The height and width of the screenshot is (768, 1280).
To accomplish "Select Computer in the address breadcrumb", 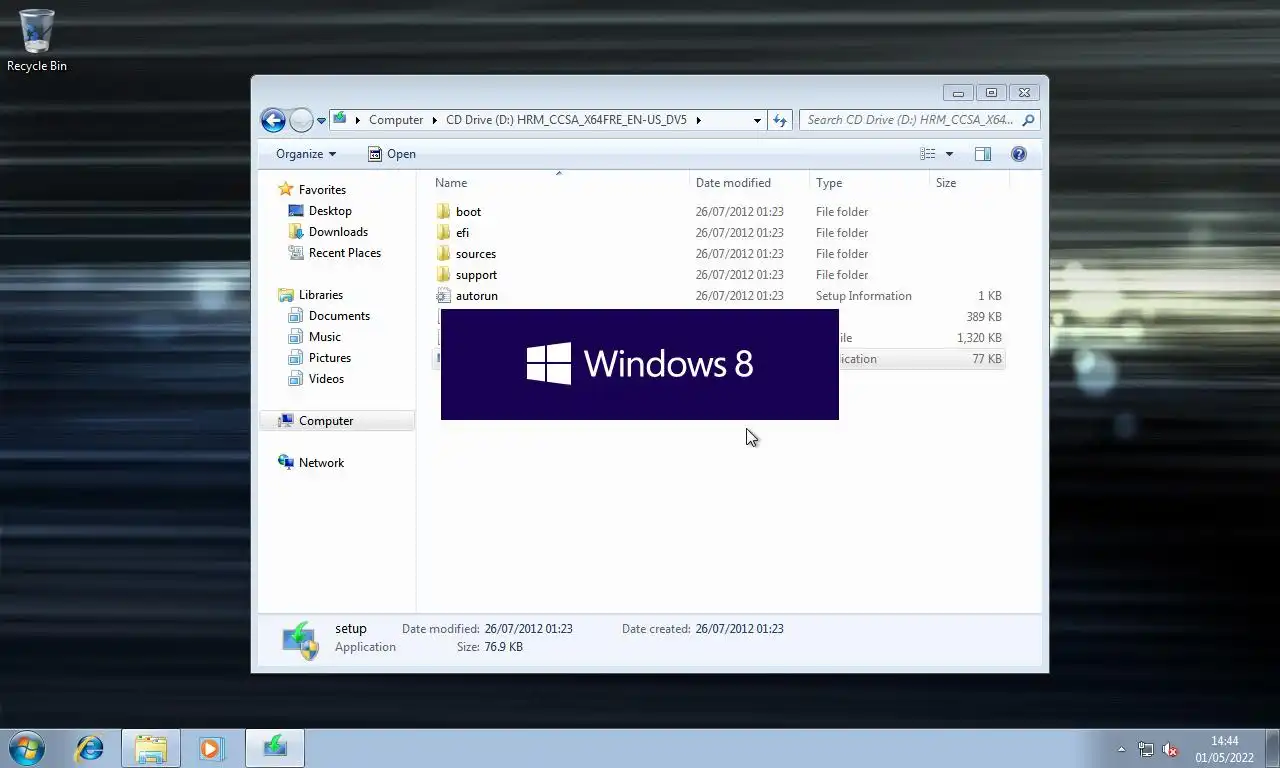I will [x=396, y=120].
